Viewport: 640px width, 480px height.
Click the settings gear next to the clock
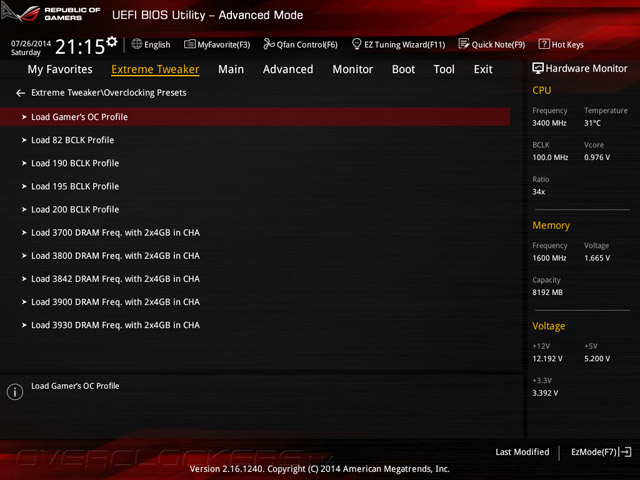coord(112,41)
